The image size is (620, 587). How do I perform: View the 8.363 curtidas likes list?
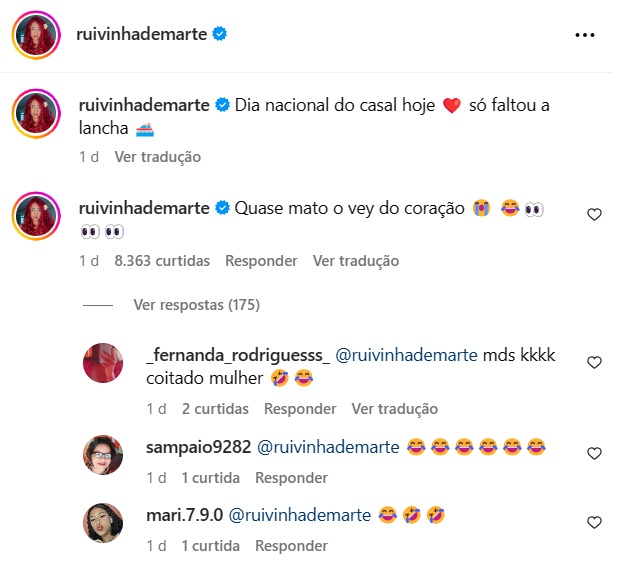tap(162, 261)
